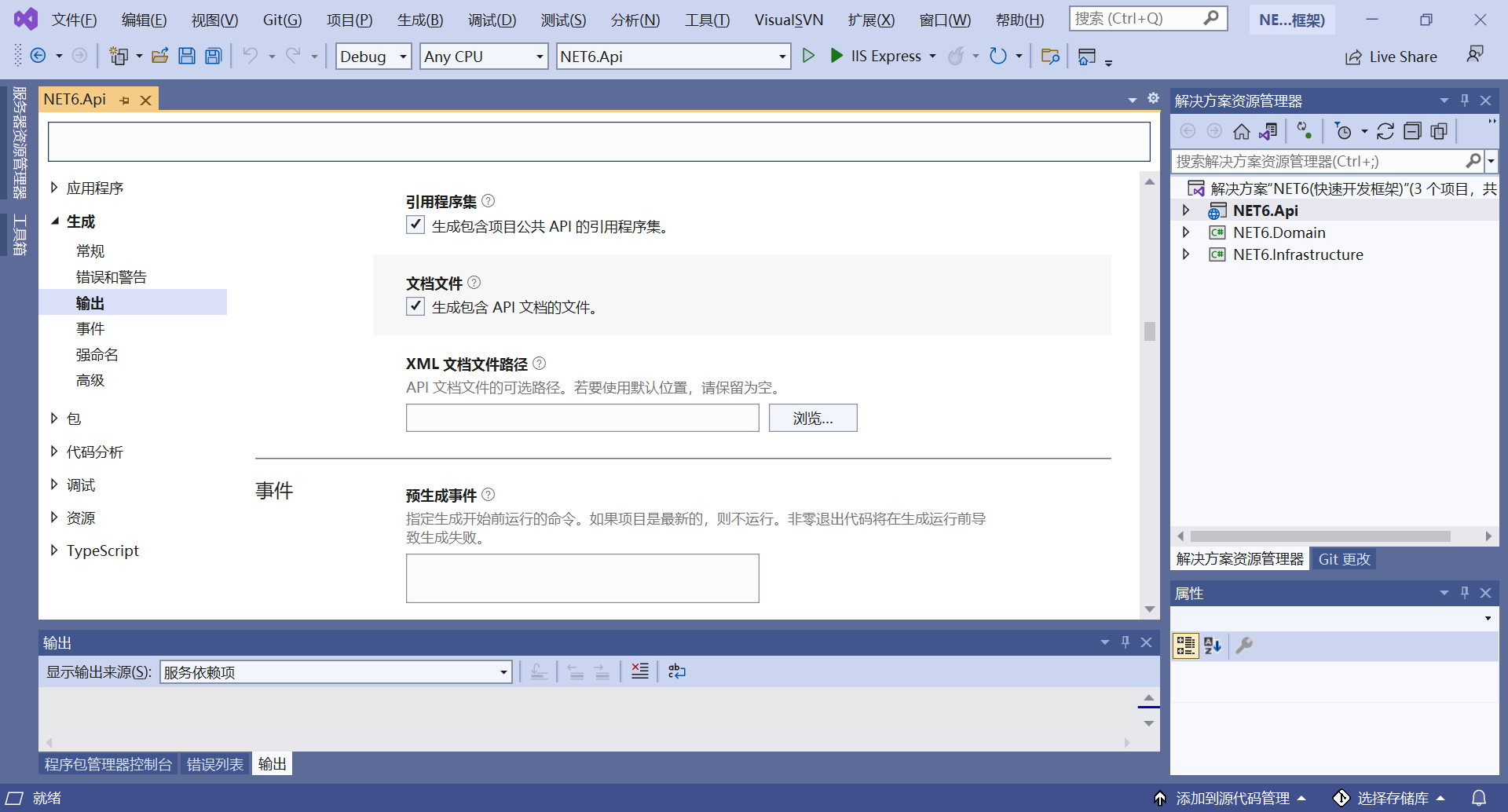The width and height of the screenshot is (1508, 812).
Task: Refresh the Solution Explorer
Action: [x=1385, y=131]
